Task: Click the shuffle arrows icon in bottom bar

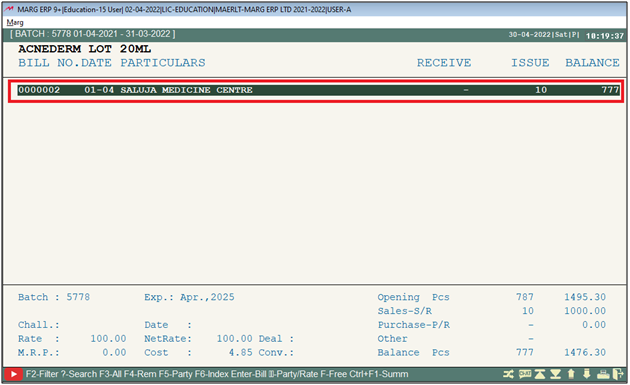Action: click(508, 374)
